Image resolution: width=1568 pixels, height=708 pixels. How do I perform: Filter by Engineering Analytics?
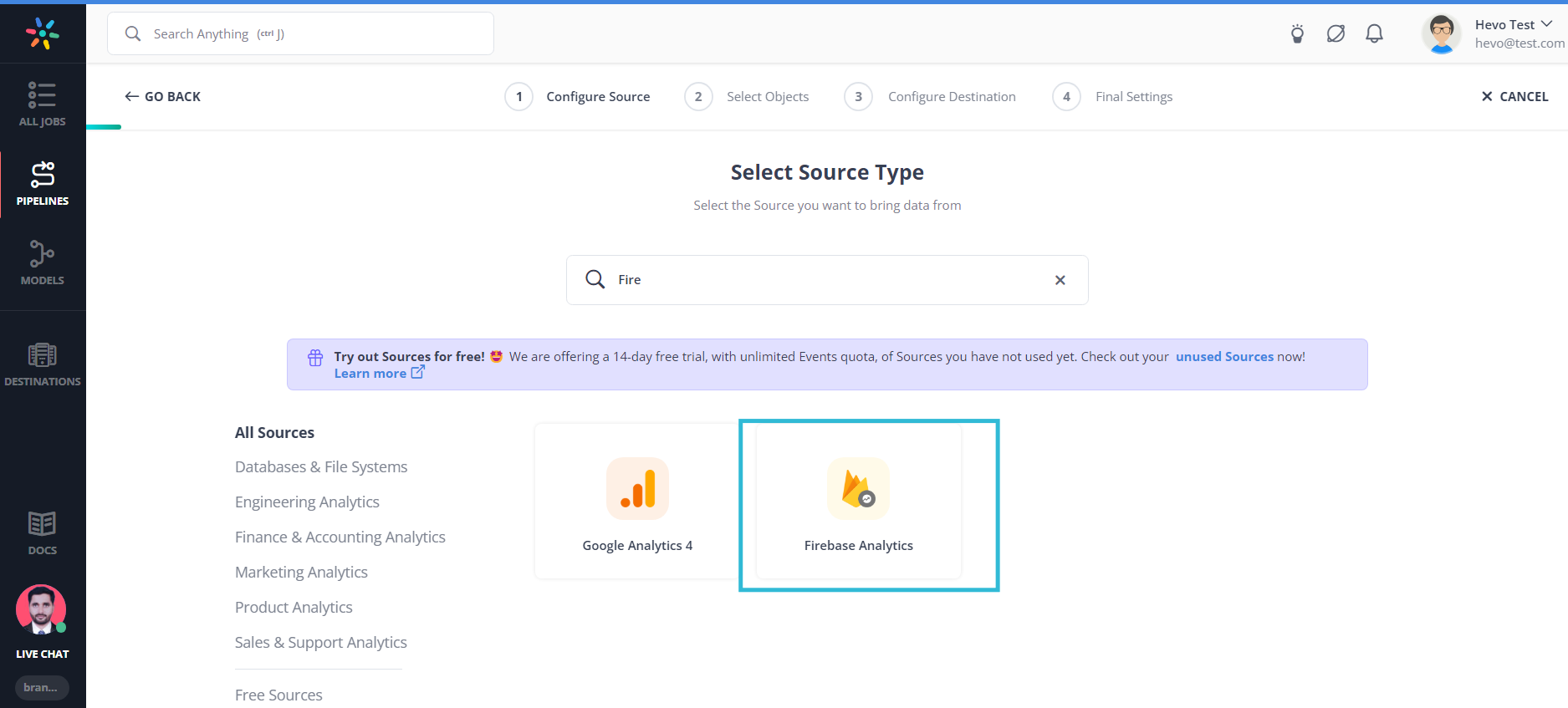307,502
